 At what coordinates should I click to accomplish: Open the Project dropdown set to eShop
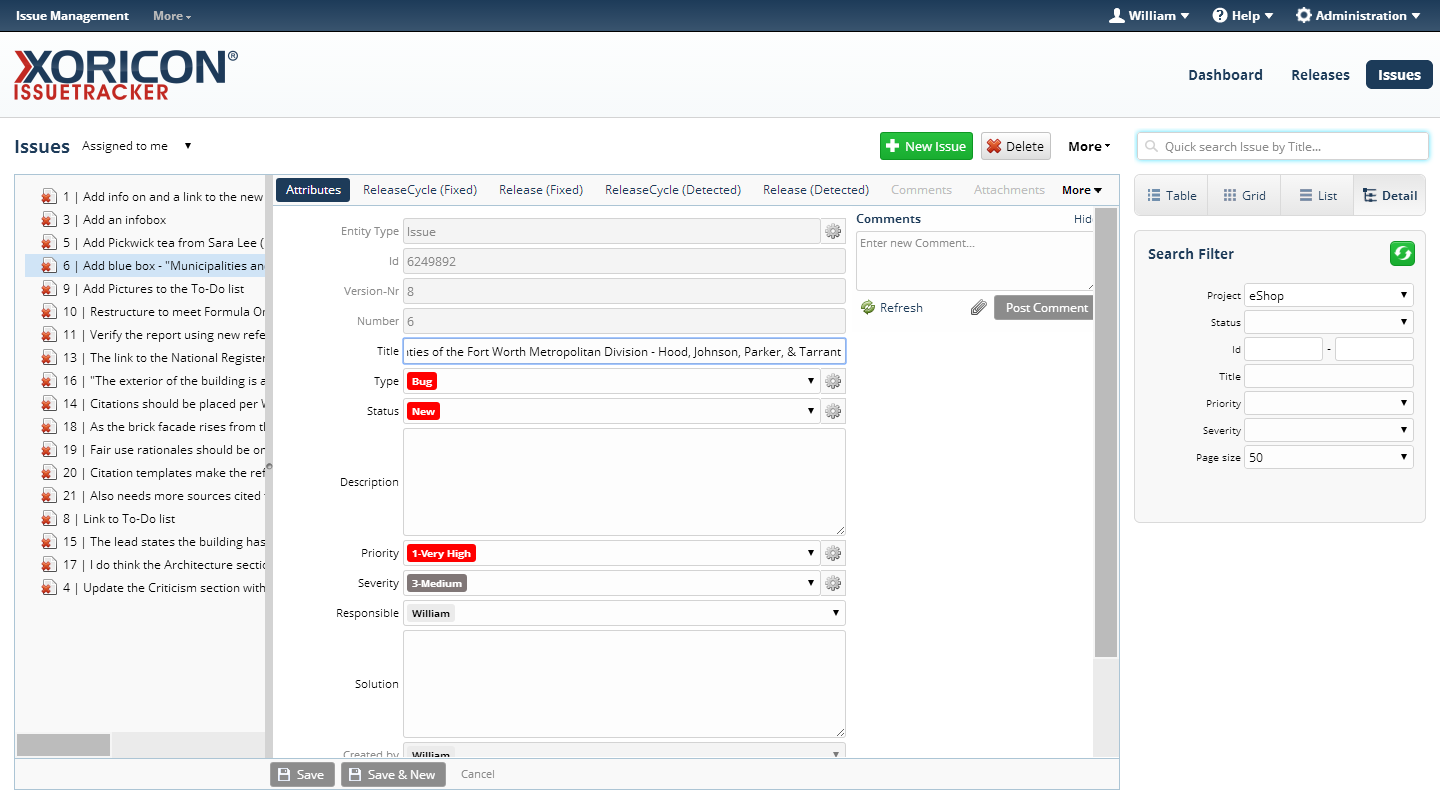1328,295
